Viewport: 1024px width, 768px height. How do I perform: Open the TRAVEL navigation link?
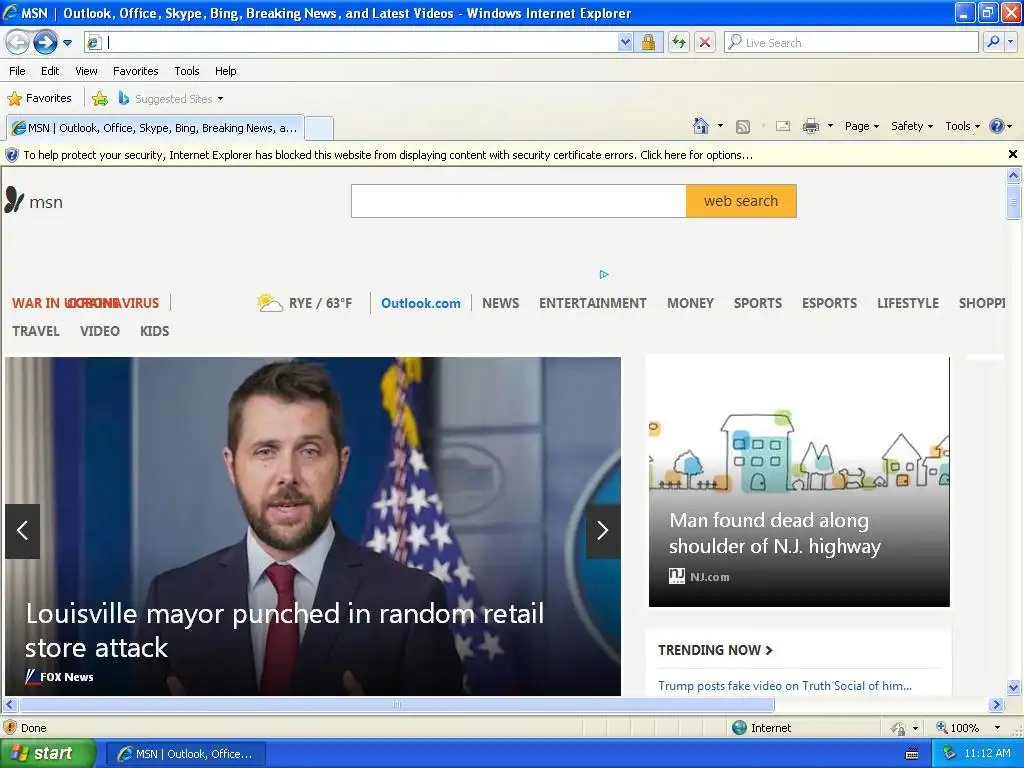click(36, 331)
